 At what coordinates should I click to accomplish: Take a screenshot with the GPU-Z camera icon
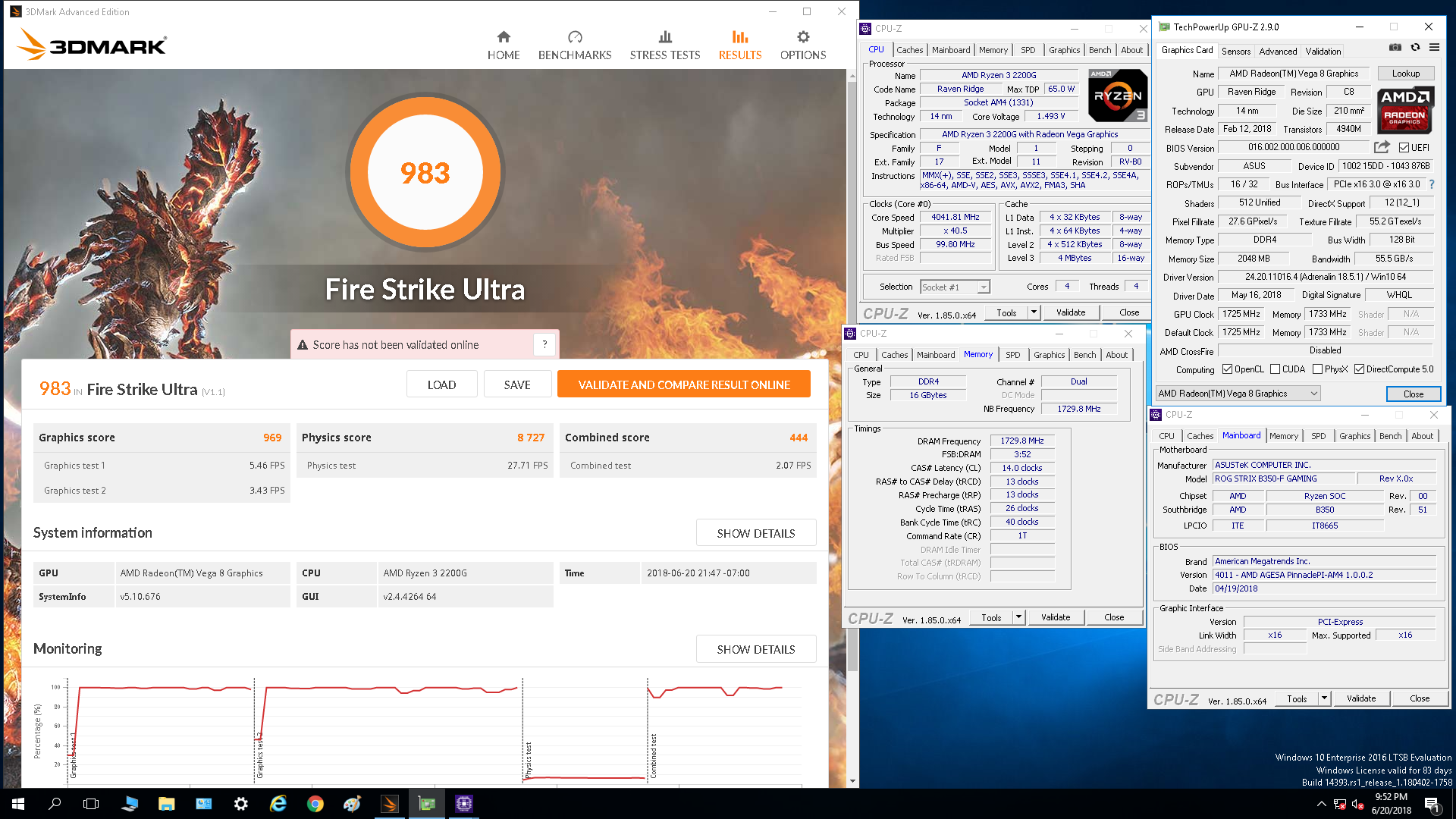pos(1395,47)
